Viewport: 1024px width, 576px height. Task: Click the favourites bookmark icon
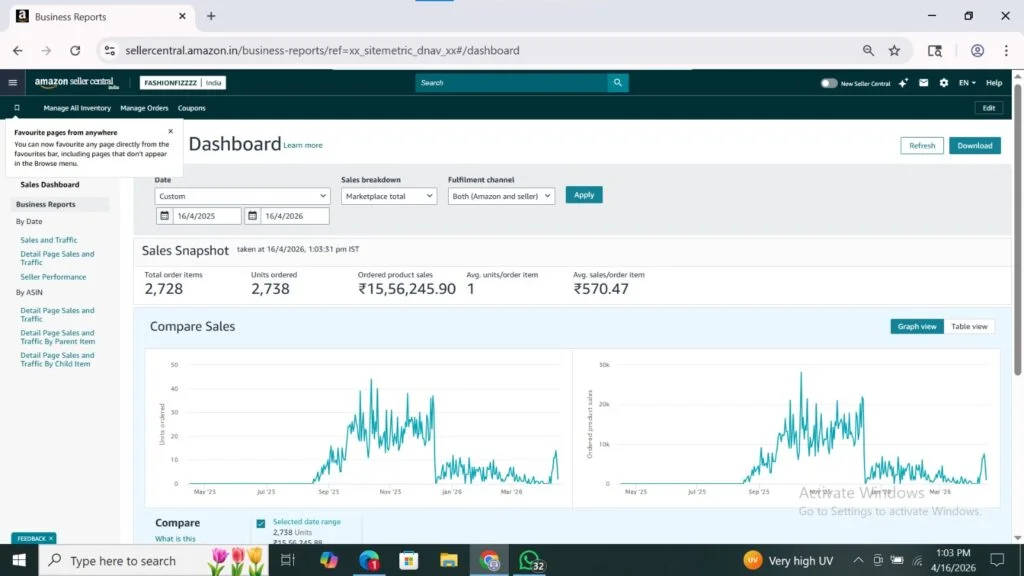point(17,108)
